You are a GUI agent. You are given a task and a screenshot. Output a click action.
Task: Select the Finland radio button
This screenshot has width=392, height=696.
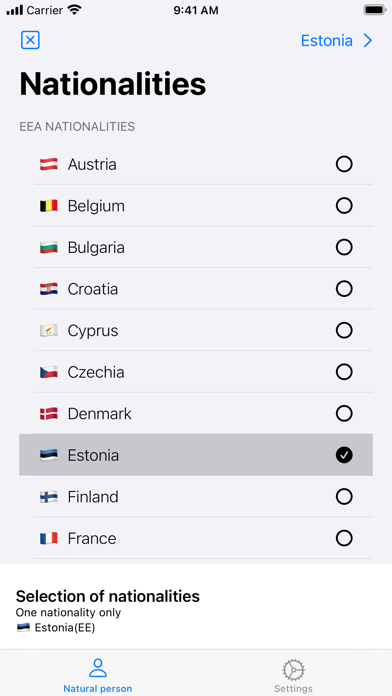pos(344,497)
